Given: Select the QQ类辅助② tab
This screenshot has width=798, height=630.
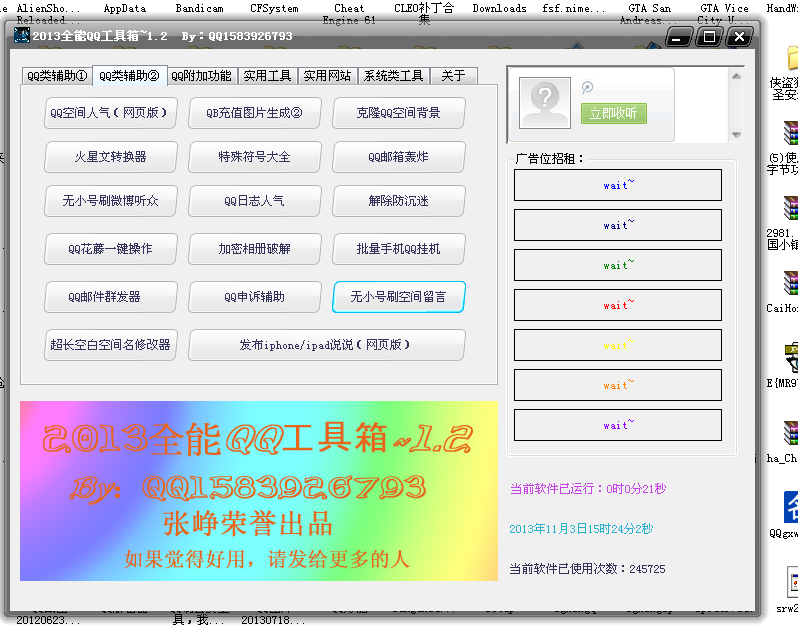Looking at the screenshot, I should 129,75.
